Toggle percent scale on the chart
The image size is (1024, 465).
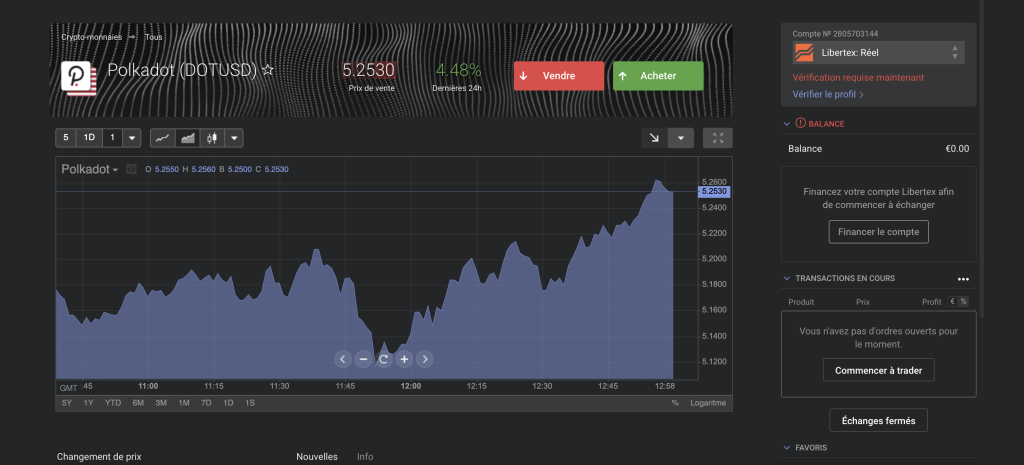[x=675, y=403]
